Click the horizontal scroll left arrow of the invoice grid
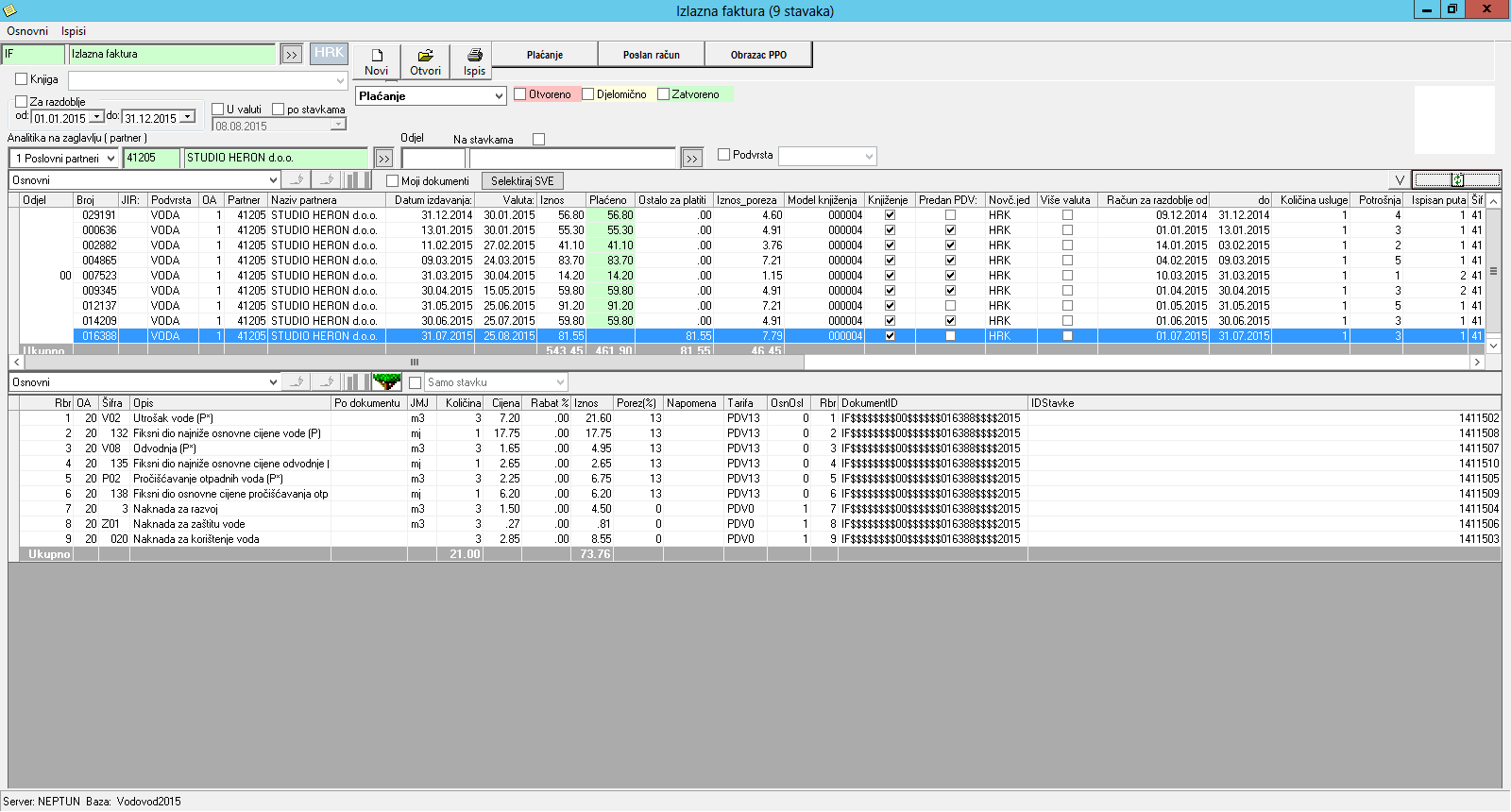1511x812 pixels. (x=16, y=362)
